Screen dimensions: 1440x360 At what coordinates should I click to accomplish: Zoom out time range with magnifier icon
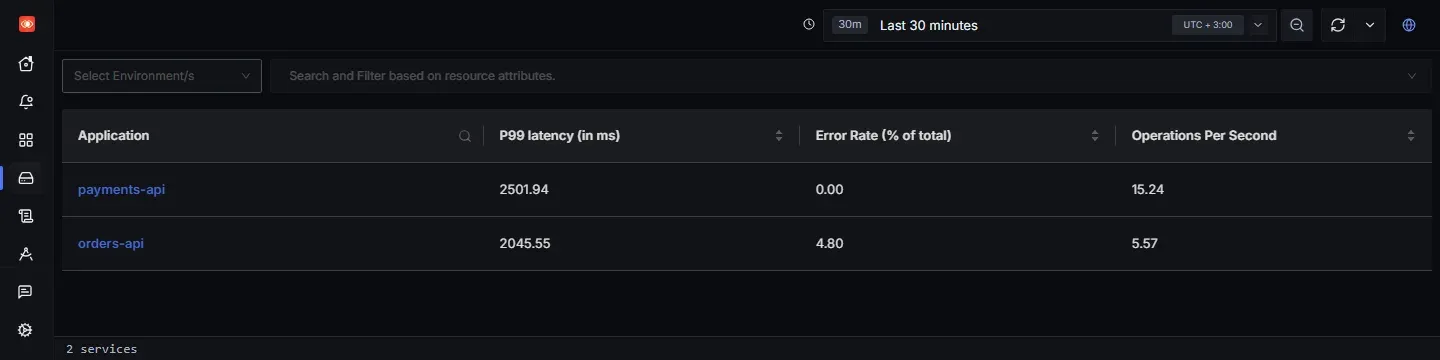coord(1297,25)
